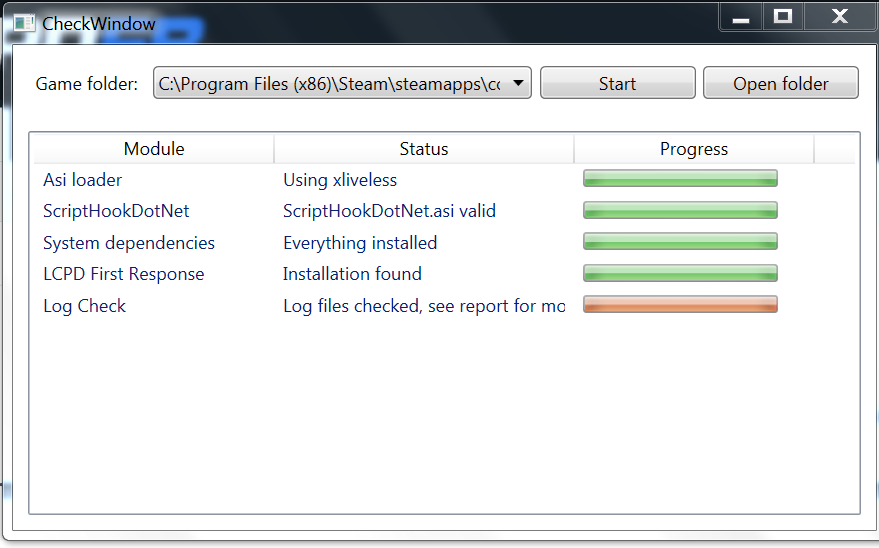Select the ScriptHookDotNet module row
This screenshot has width=879, height=548.
coord(116,211)
